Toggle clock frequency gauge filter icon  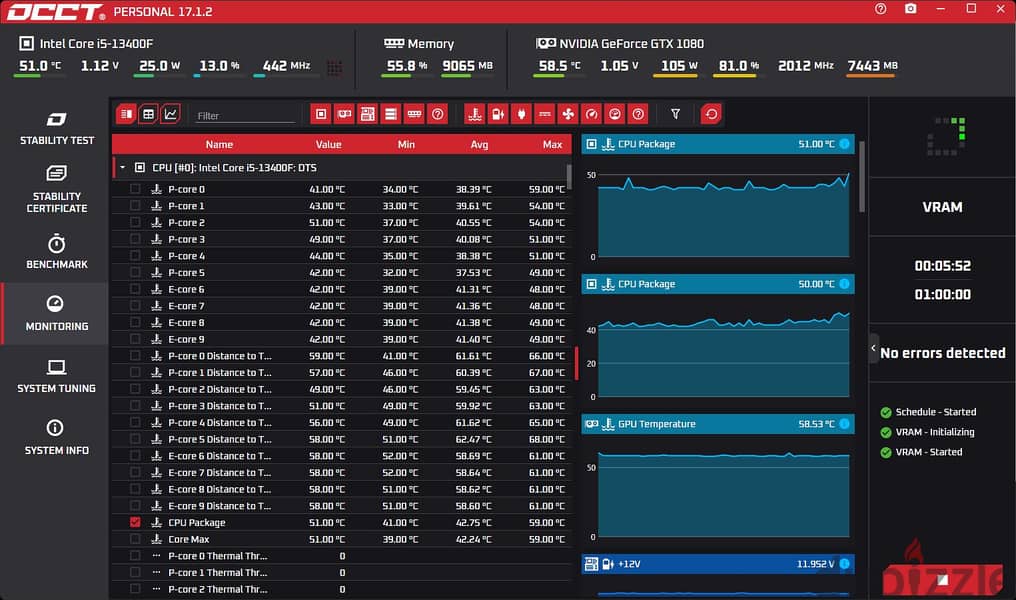pyautogui.click(x=592, y=114)
